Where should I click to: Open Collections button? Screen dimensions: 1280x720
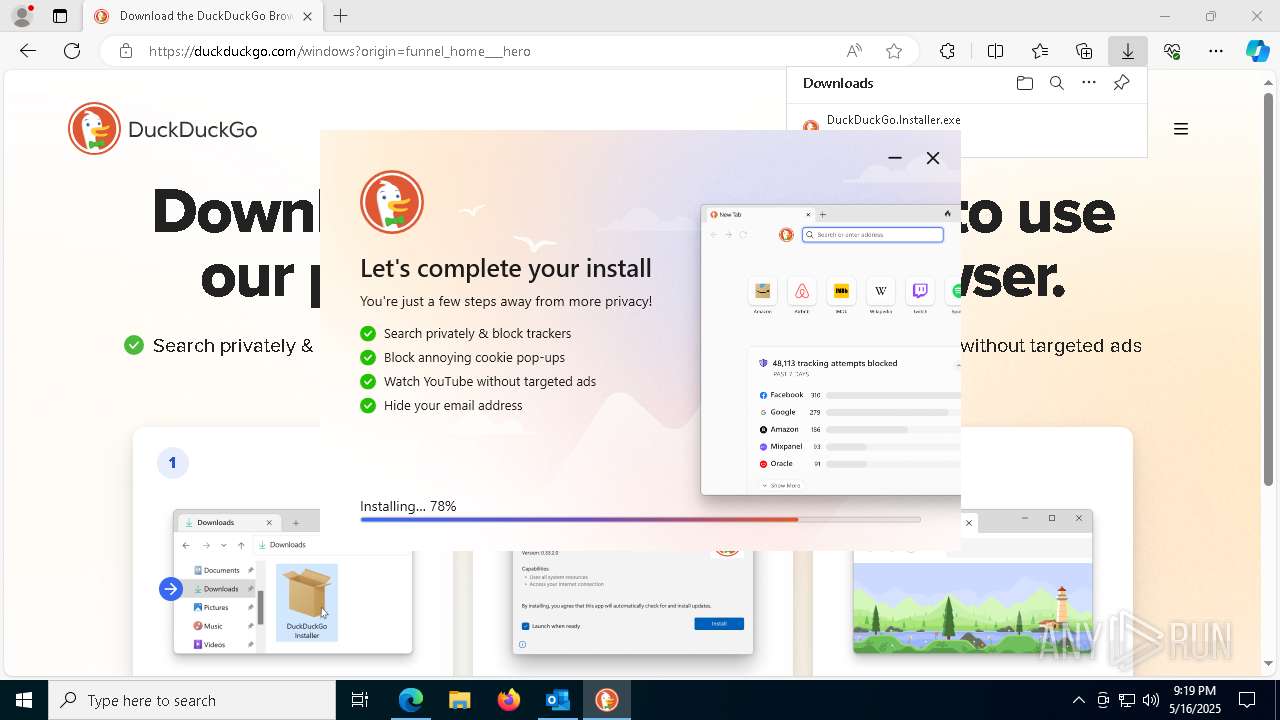click(1084, 51)
